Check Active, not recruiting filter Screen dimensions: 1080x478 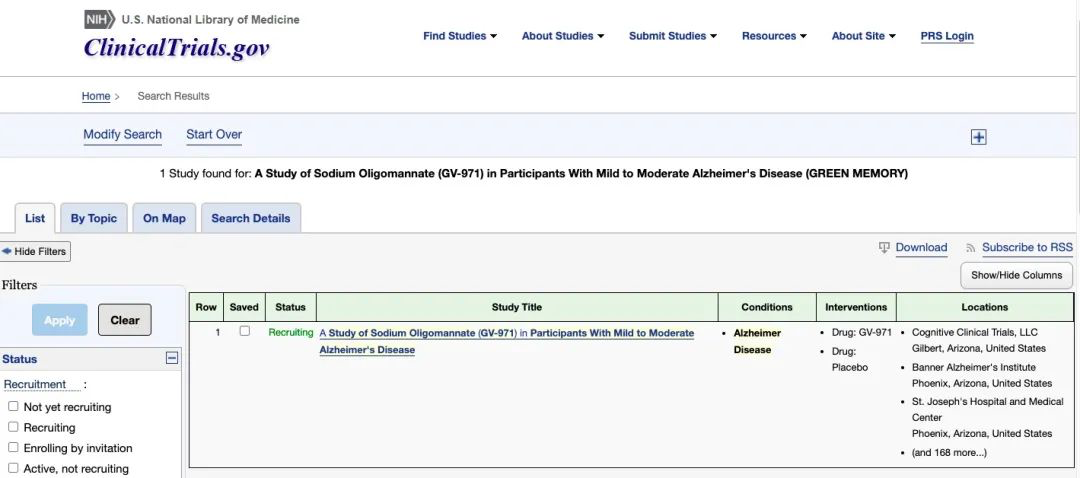[13, 468]
